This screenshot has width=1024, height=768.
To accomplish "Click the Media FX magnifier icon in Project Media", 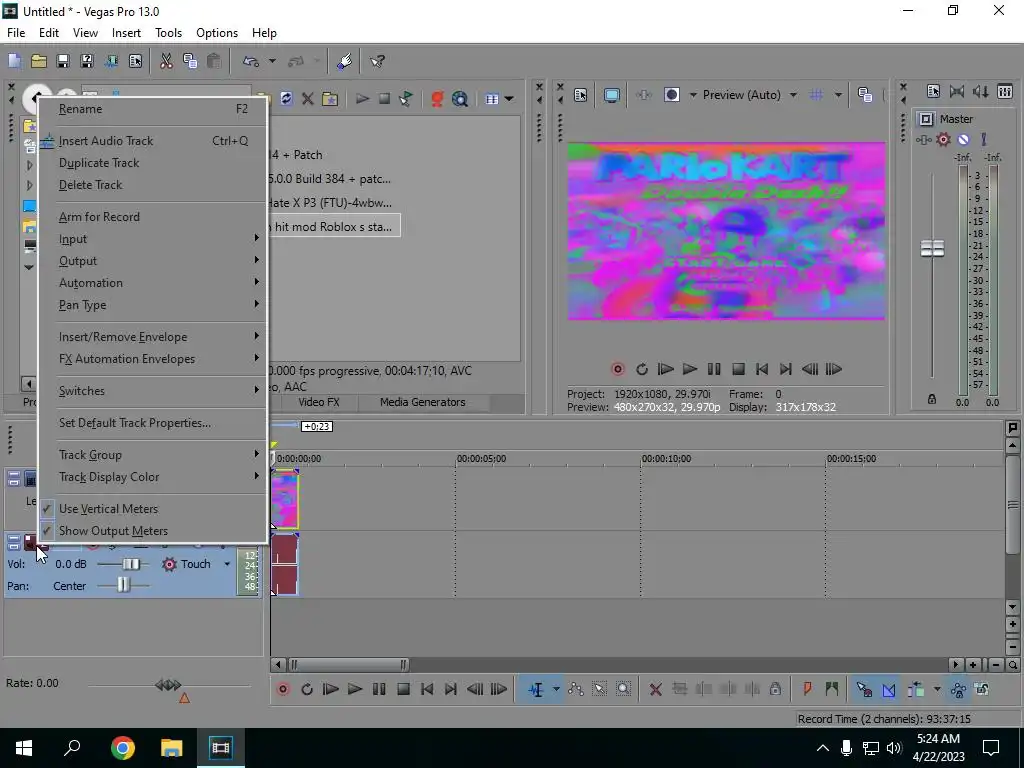I will click(460, 99).
